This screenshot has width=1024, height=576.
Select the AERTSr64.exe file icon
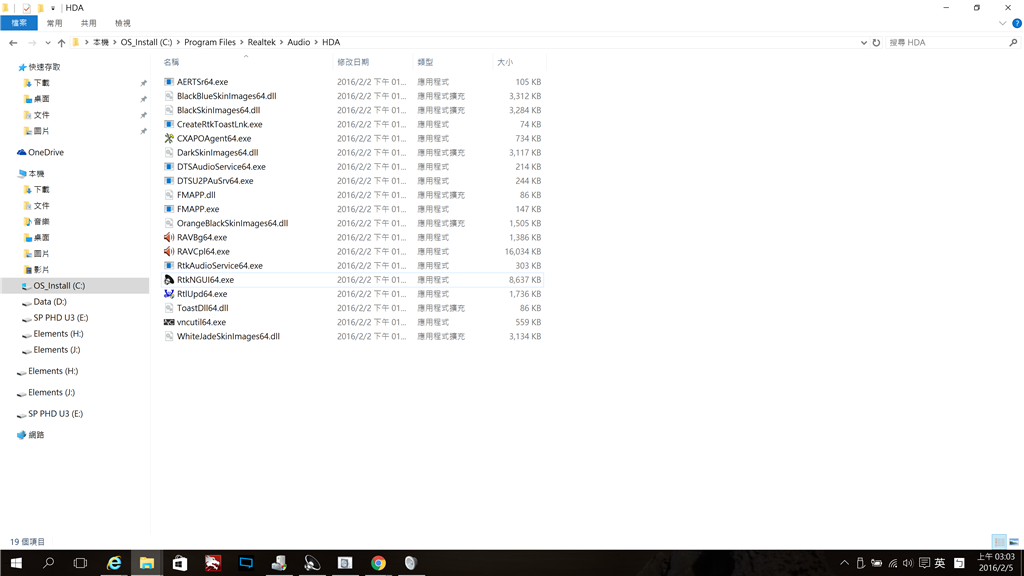168,82
